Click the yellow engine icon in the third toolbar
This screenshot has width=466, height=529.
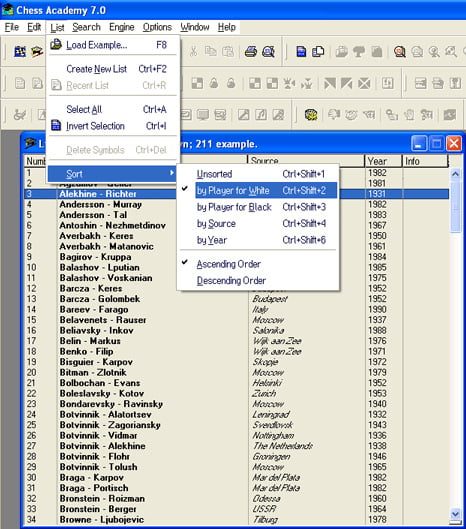pos(311,115)
